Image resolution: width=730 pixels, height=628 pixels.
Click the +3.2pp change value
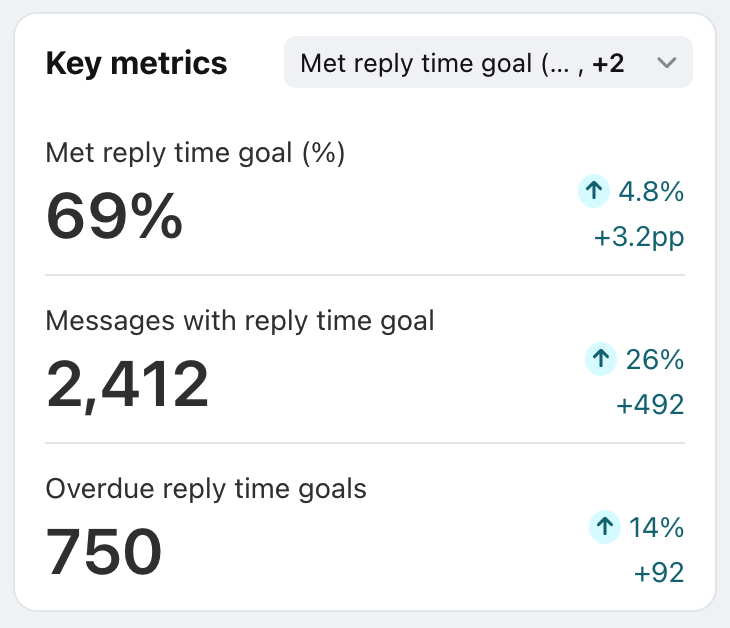click(641, 238)
